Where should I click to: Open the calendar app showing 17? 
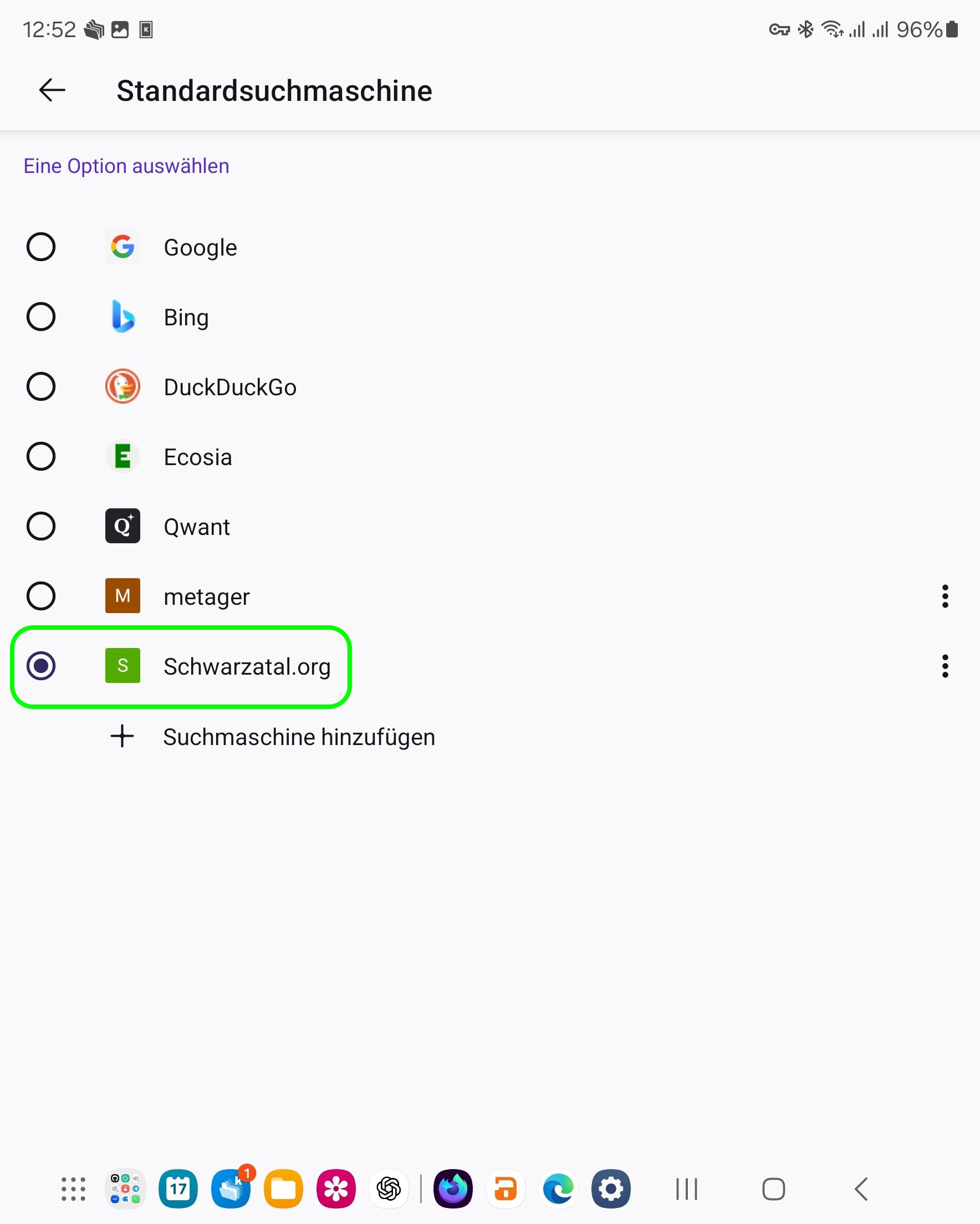(178, 1189)
